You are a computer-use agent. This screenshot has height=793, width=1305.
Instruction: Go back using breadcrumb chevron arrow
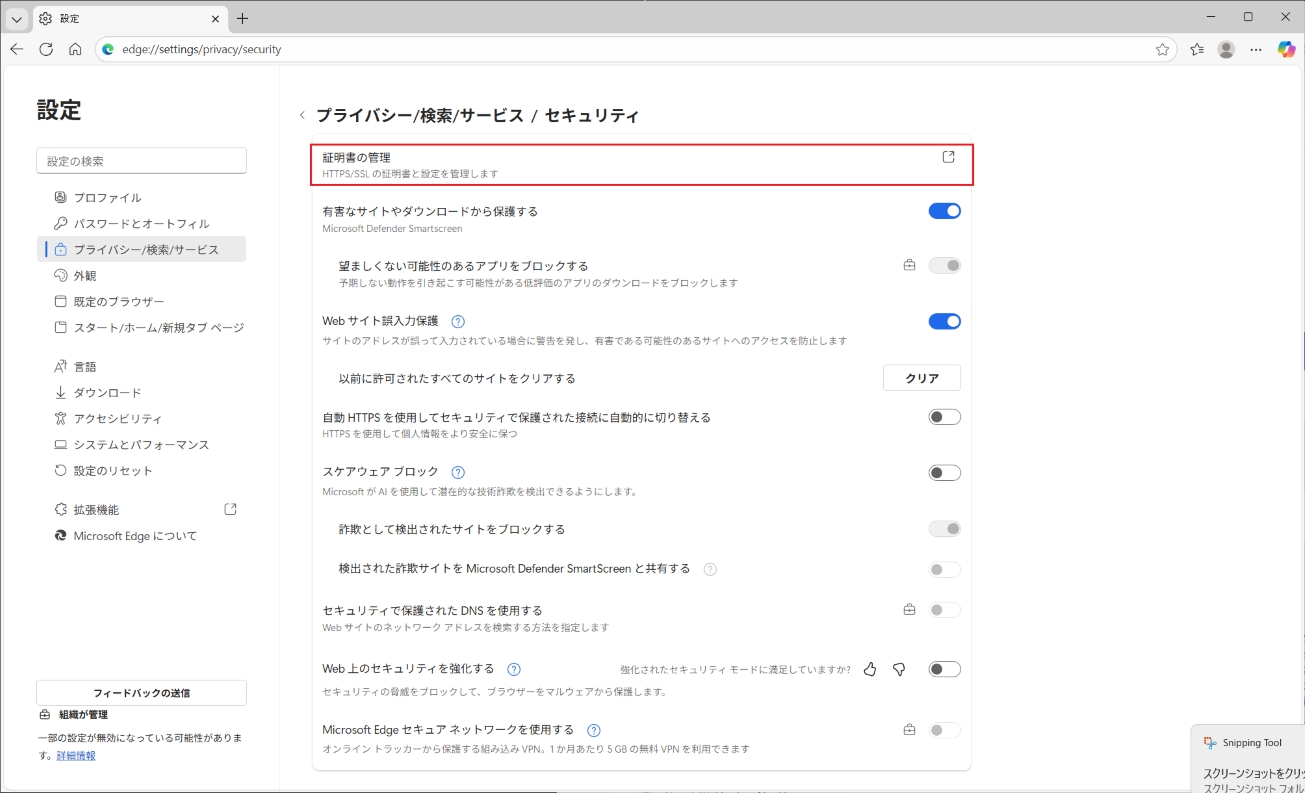(302, 116)
